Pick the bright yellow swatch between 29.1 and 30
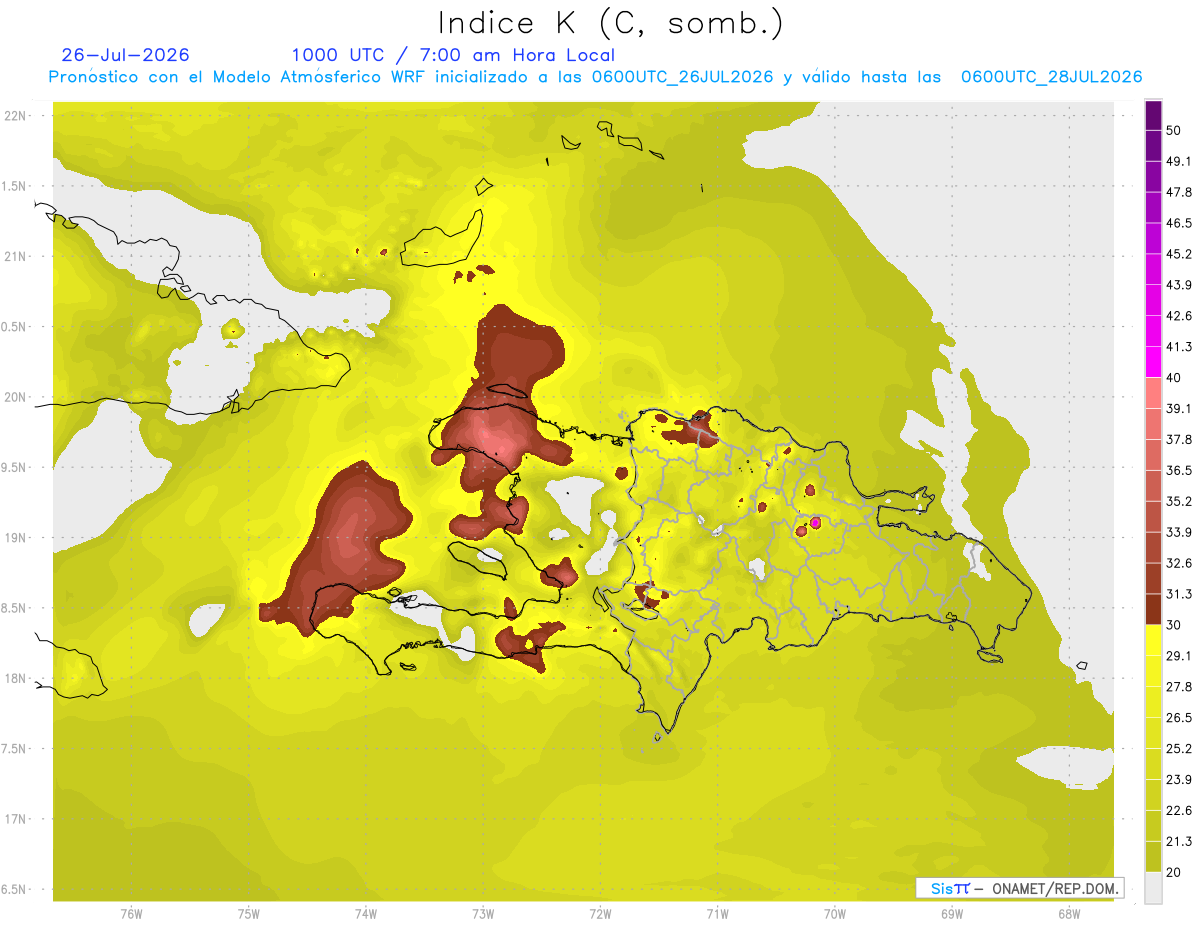The image size is (1200, 927). click(1153, 640)
